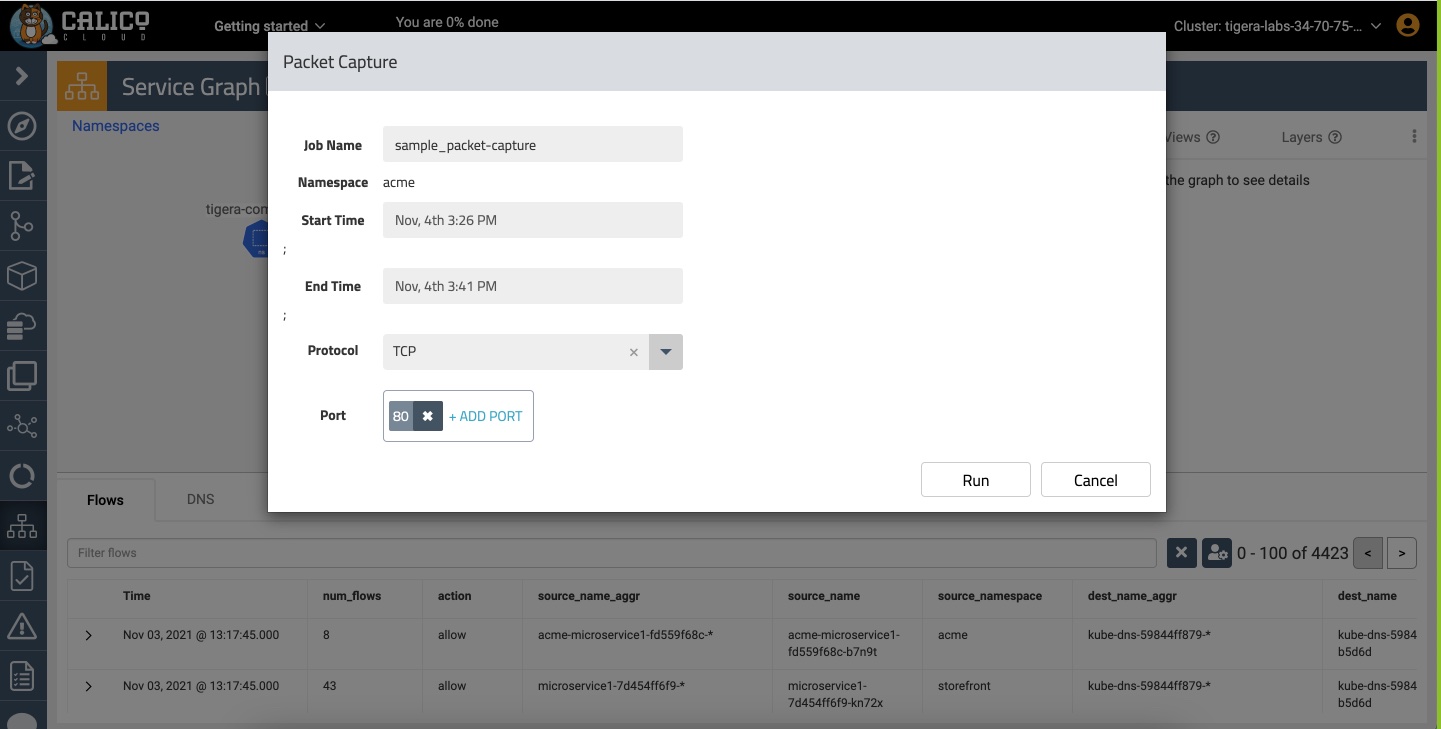1441x729 pixels.
Task: Click the Layers help icon
Action: [x=1334, y=137]
